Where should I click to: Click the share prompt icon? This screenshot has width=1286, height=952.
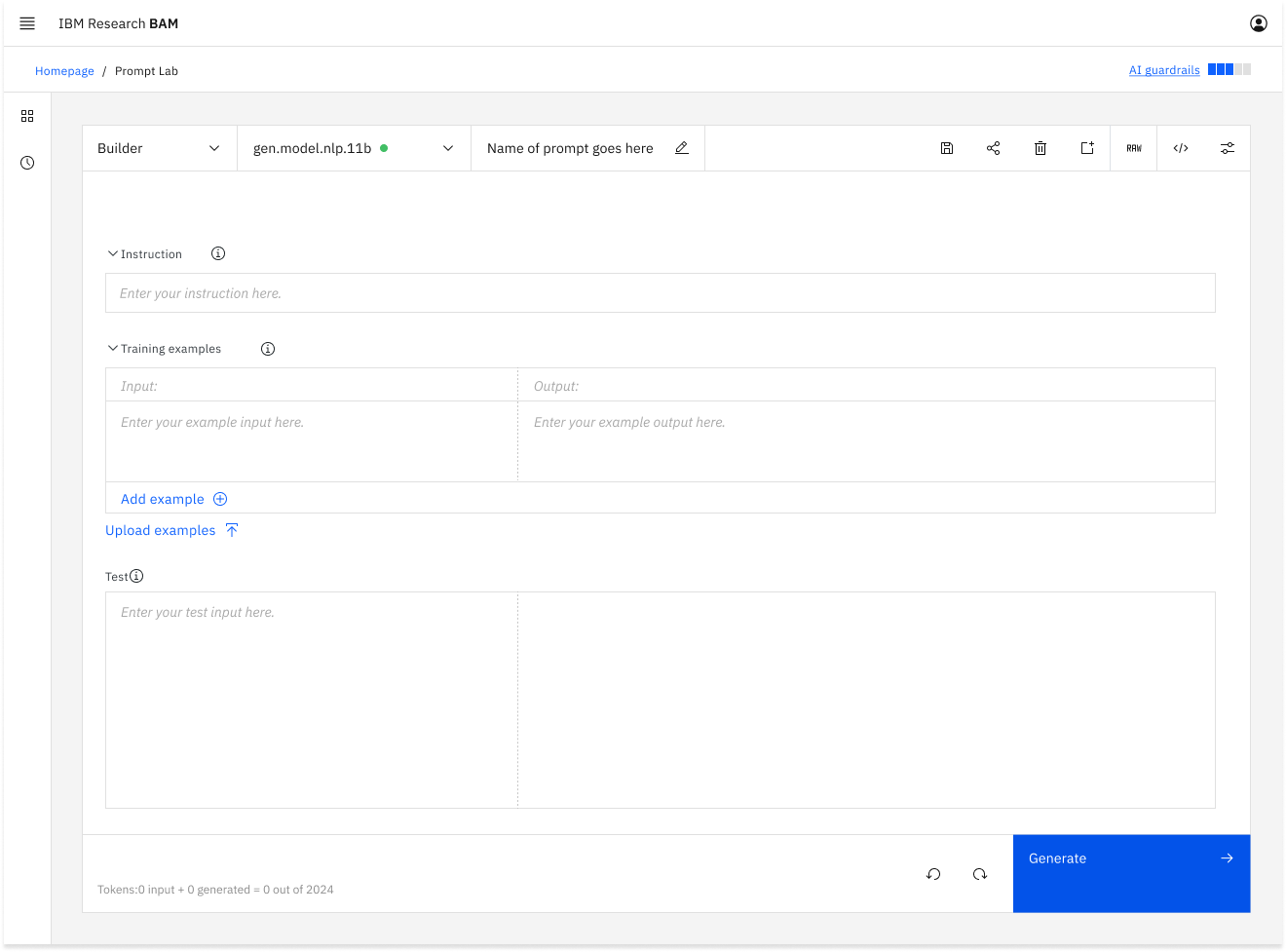993,148
